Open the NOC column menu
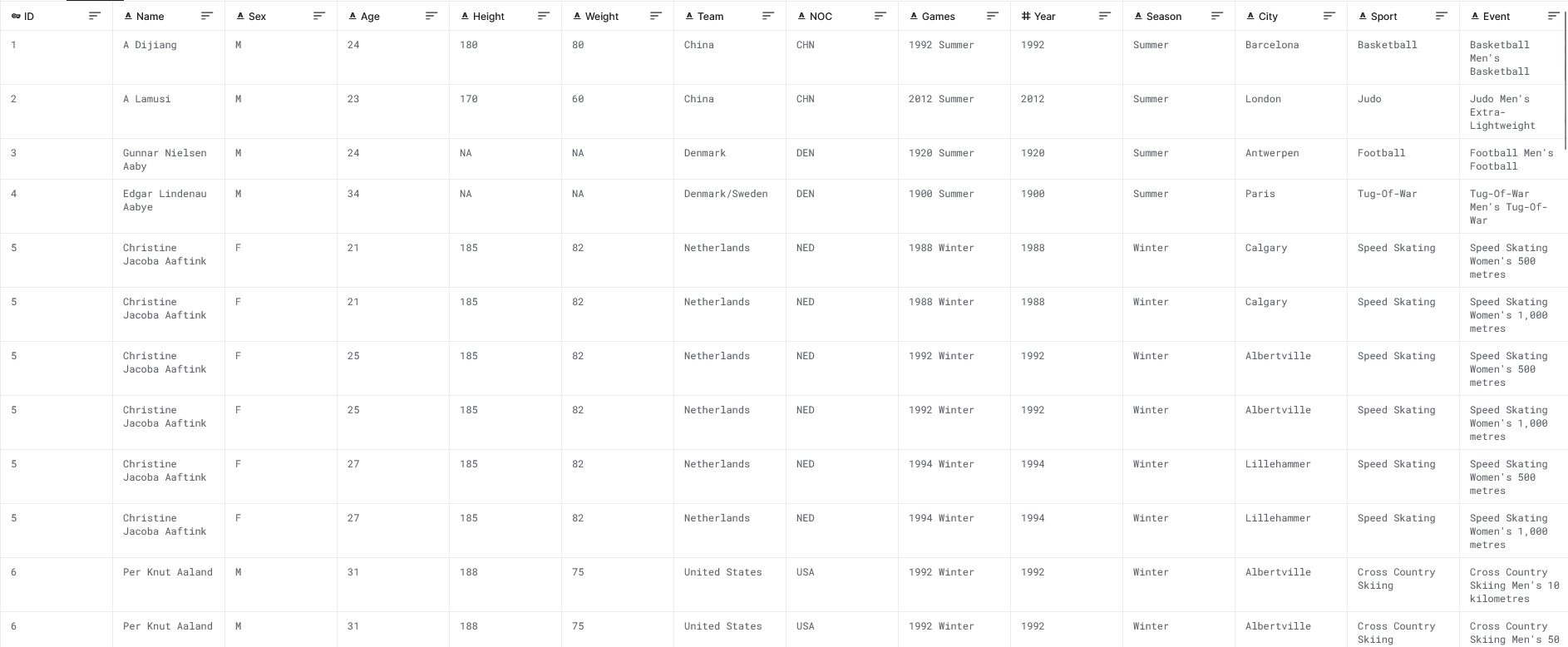 click(880, 15)
